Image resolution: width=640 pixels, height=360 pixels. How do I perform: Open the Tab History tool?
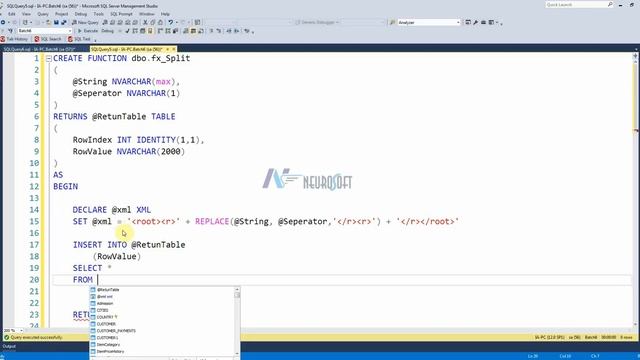14,39
